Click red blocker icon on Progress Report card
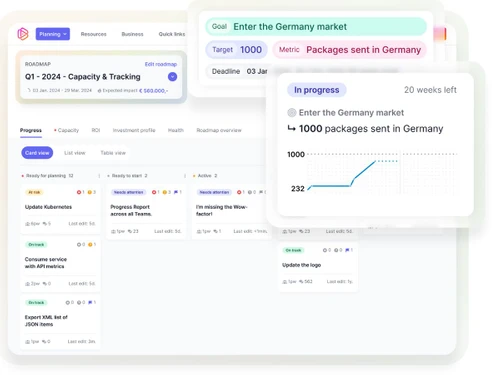500x375 pixels. tap(154, 192)
